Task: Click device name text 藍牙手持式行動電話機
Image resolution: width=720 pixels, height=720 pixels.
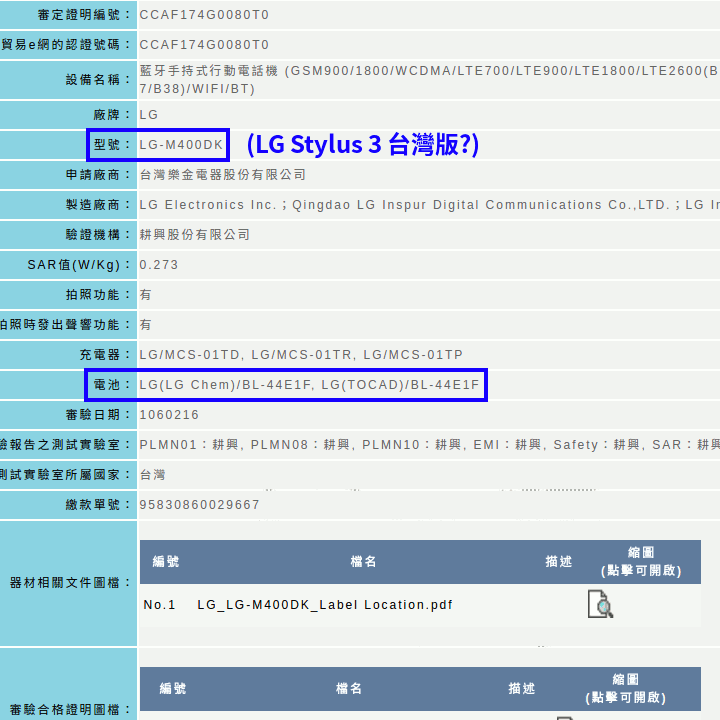Action: point(209,71)
